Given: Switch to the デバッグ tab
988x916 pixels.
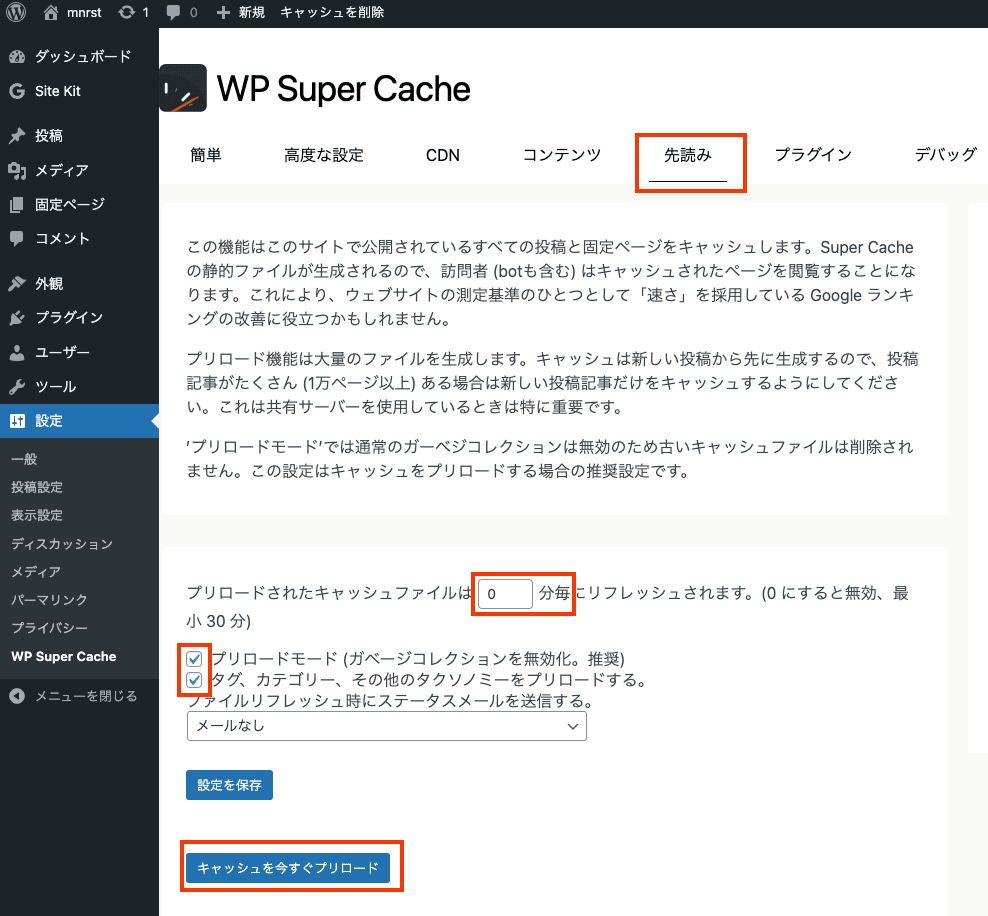Looking at the screenshot, I should 945,155.
